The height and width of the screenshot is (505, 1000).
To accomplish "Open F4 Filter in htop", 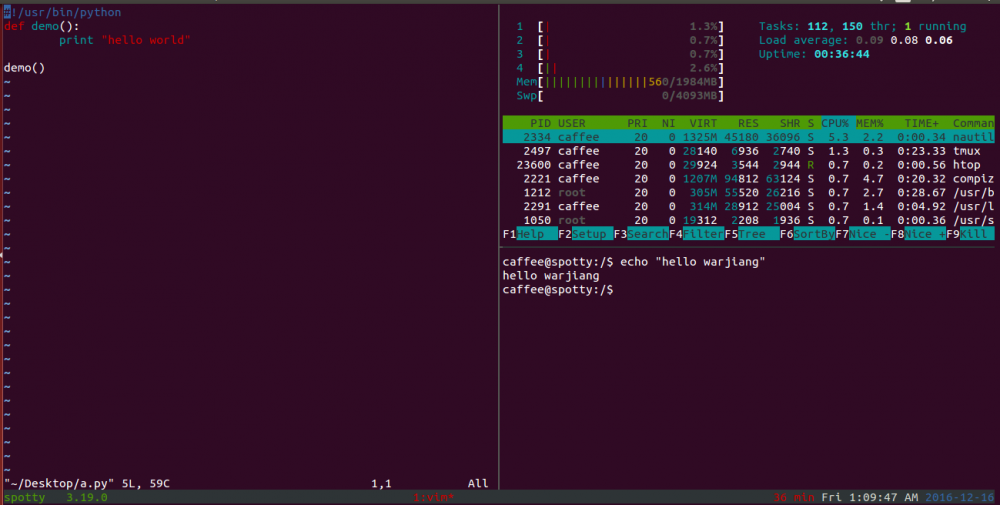I will pyautogui.click(x=696, y=234).
